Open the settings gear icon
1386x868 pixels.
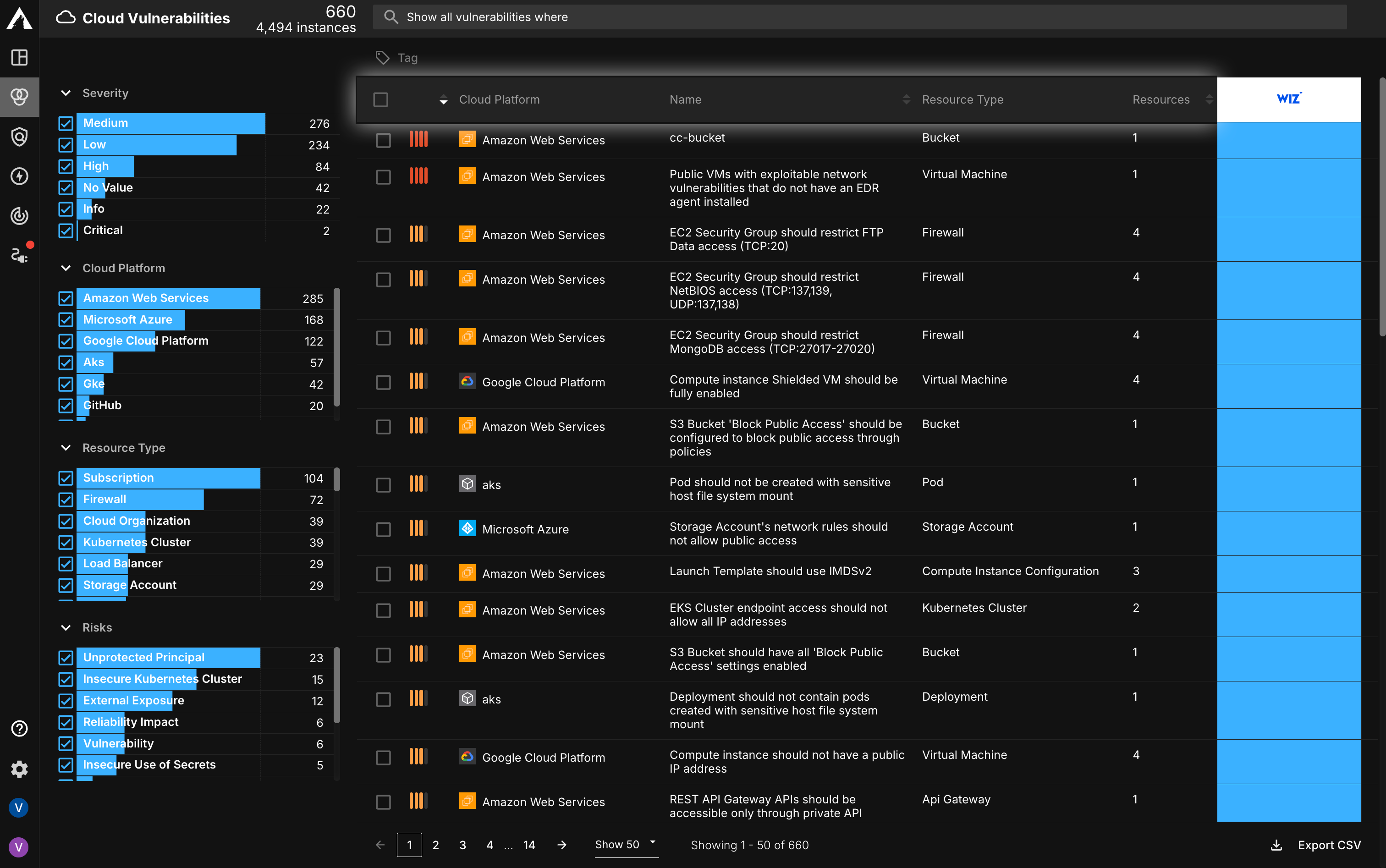click(x=20, y=769)
